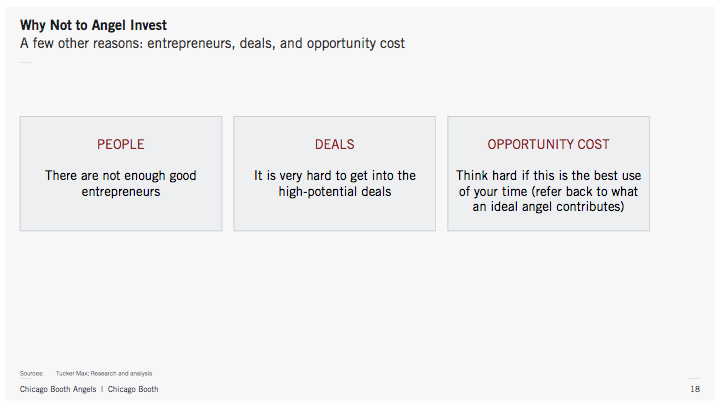The width and height of the screenshot is (720, 405).
Task: Click the Sources label in footer
Action: pos(31,373)
